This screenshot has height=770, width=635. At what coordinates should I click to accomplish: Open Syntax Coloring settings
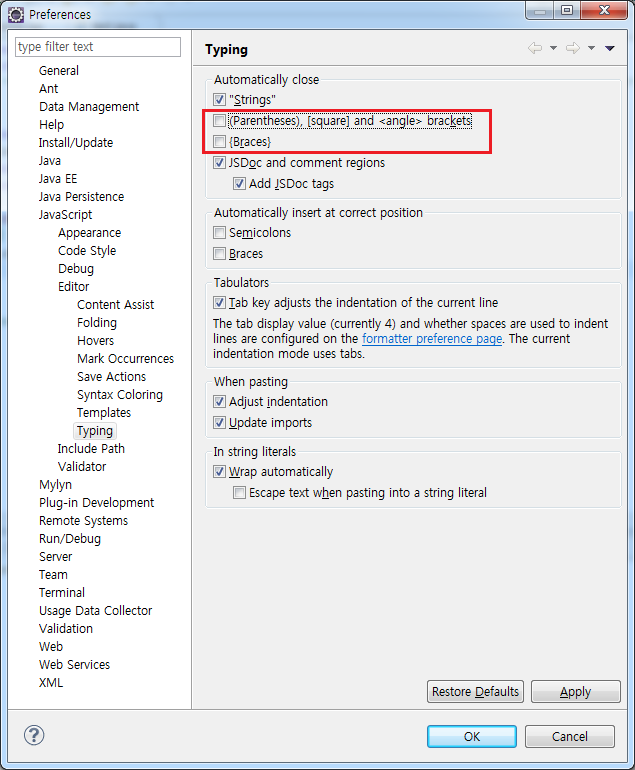tap(120, 395)
